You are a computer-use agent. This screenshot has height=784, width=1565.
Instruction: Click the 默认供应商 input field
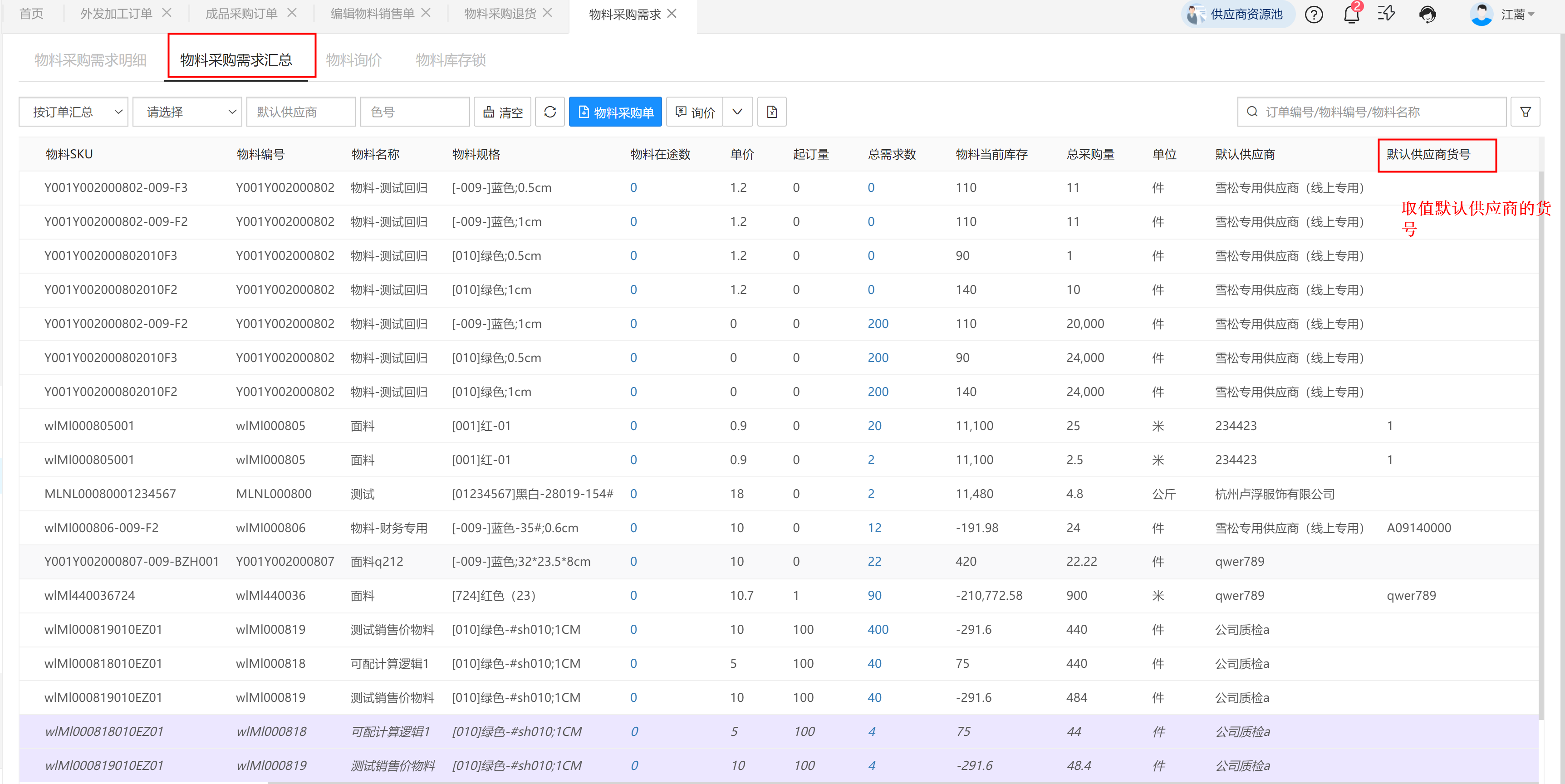pos(301,112)
